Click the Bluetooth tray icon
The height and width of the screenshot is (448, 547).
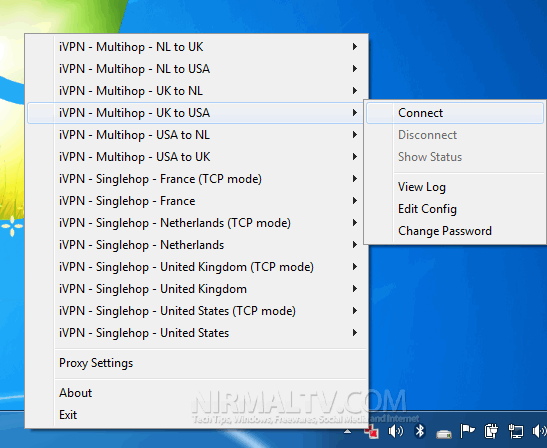419,431
